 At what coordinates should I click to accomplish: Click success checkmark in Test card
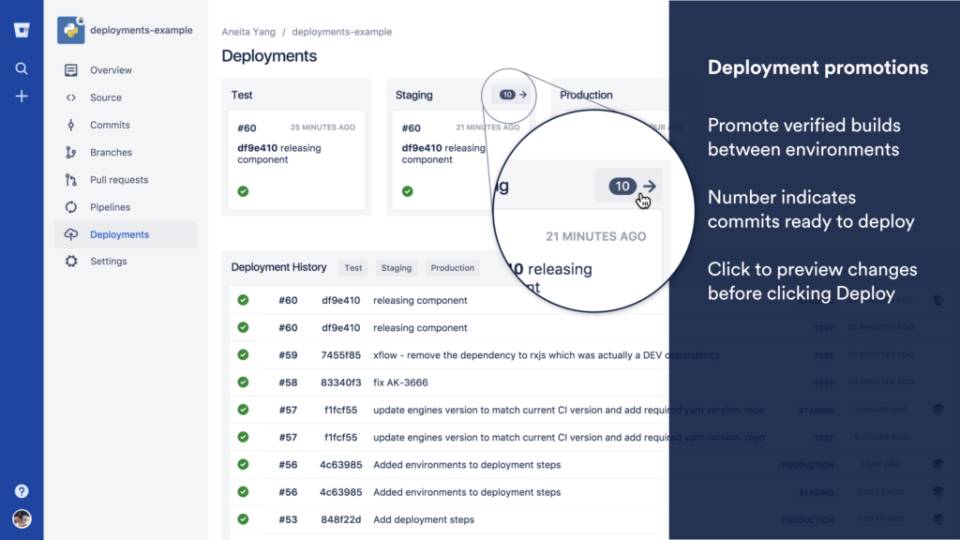click(x=243, y=191)
